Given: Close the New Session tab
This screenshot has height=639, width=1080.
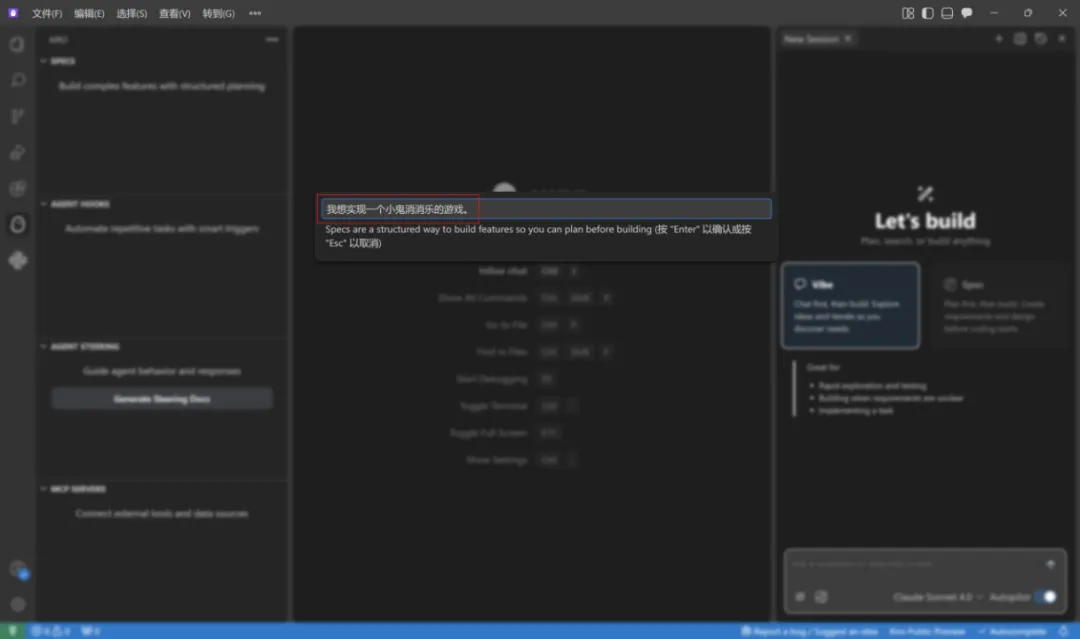Looking at the screenshot, I should 848,39.
